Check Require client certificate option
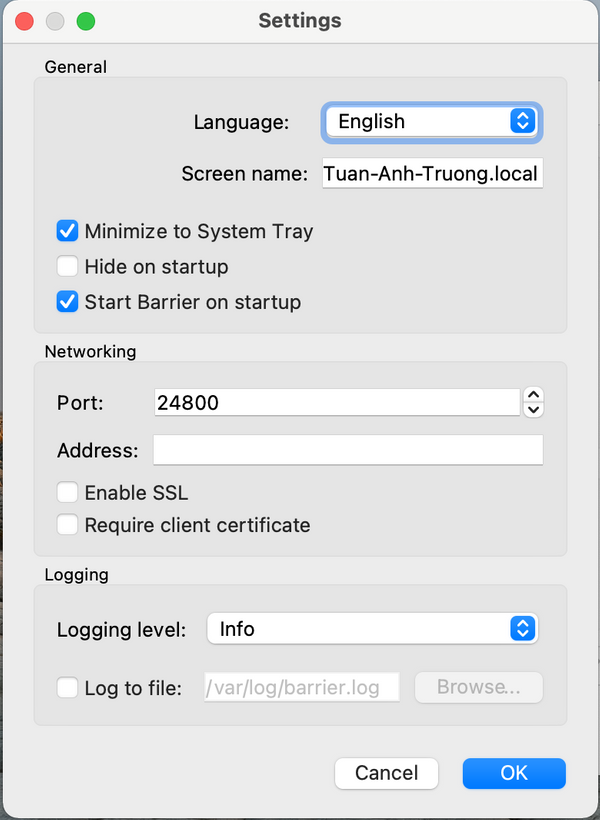Viewport: 600px width, 820px height. point(68,525)
